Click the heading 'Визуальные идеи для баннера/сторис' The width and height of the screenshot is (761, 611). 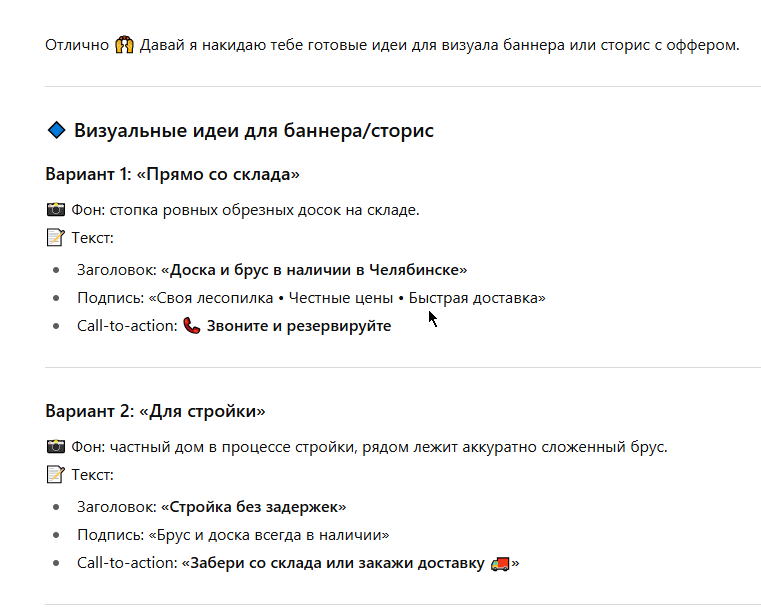[254, 131]
